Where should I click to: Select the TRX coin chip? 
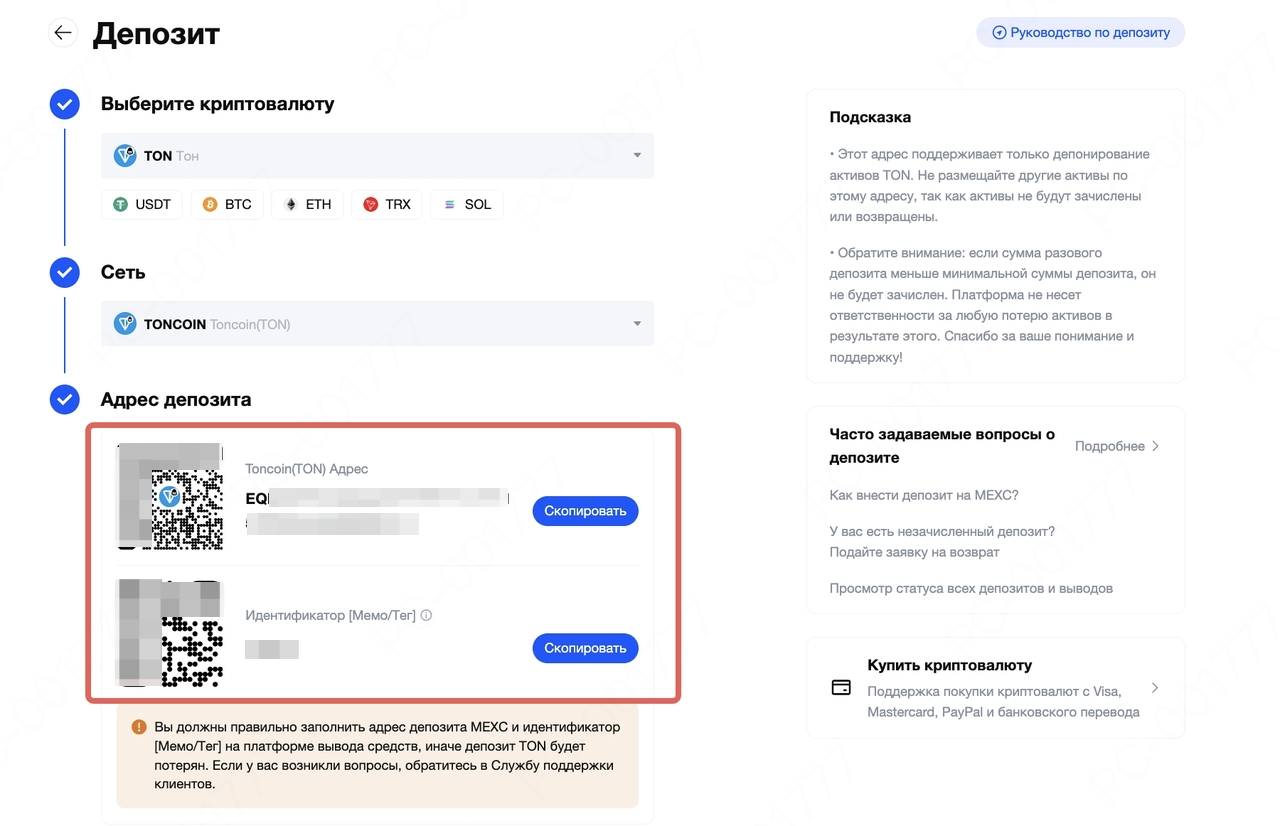pos(386,204)
